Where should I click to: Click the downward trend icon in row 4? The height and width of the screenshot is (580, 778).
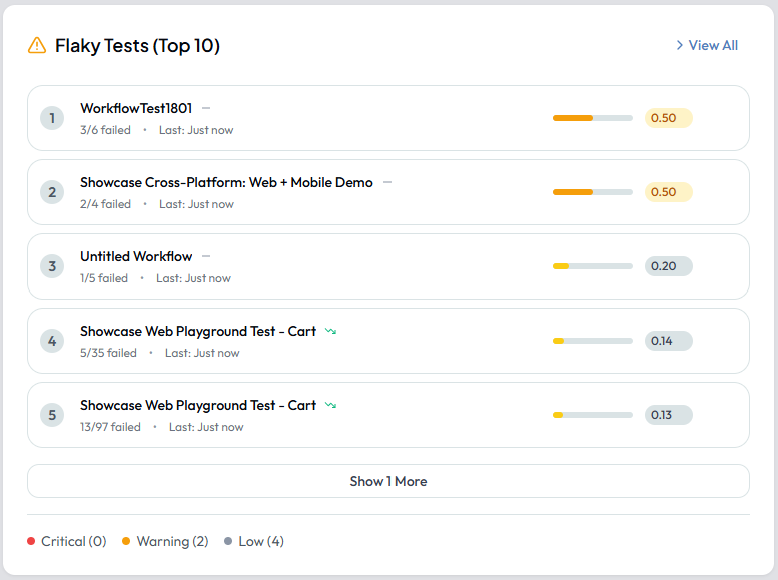330,331
